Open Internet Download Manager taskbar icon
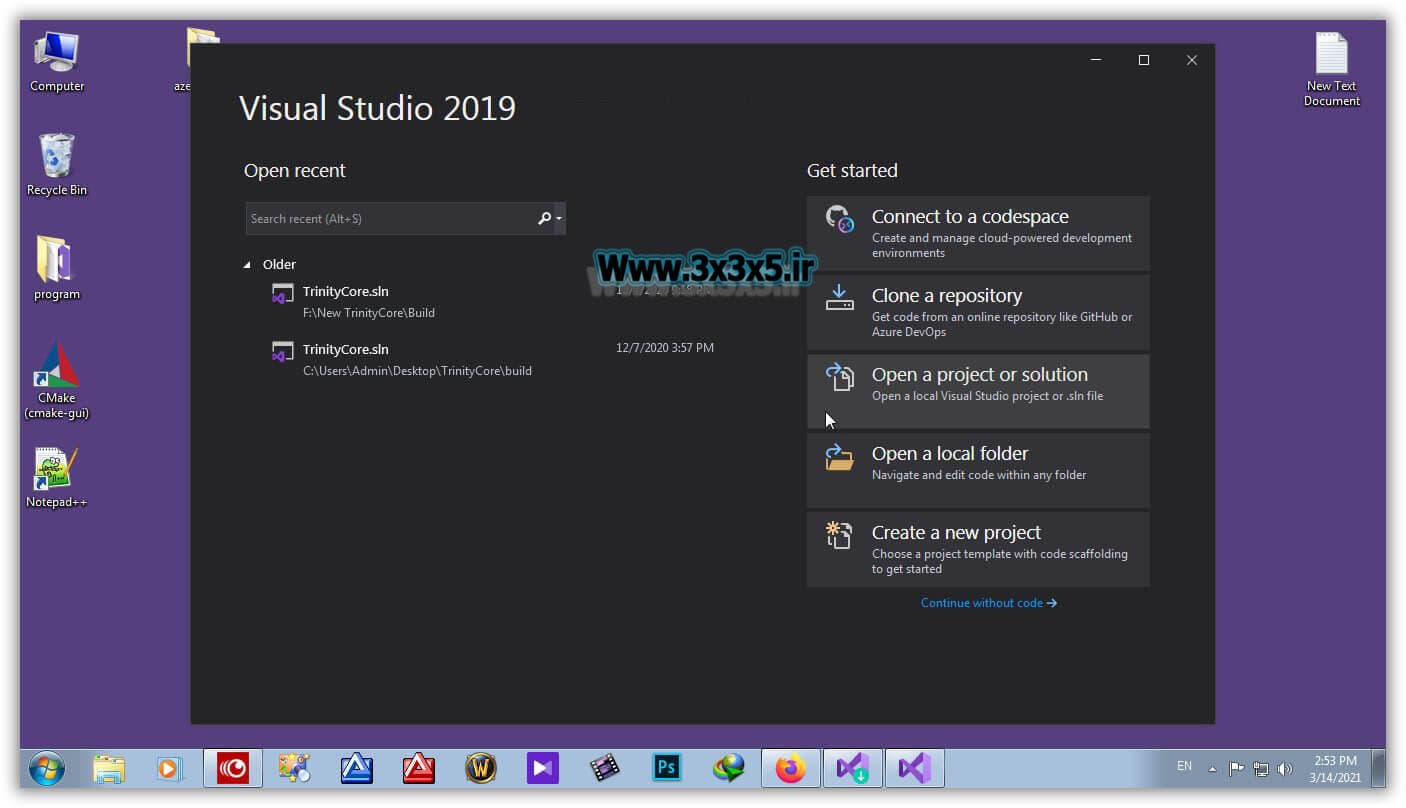Viewport: 1406px width, 808px height. tap(729, 768)
